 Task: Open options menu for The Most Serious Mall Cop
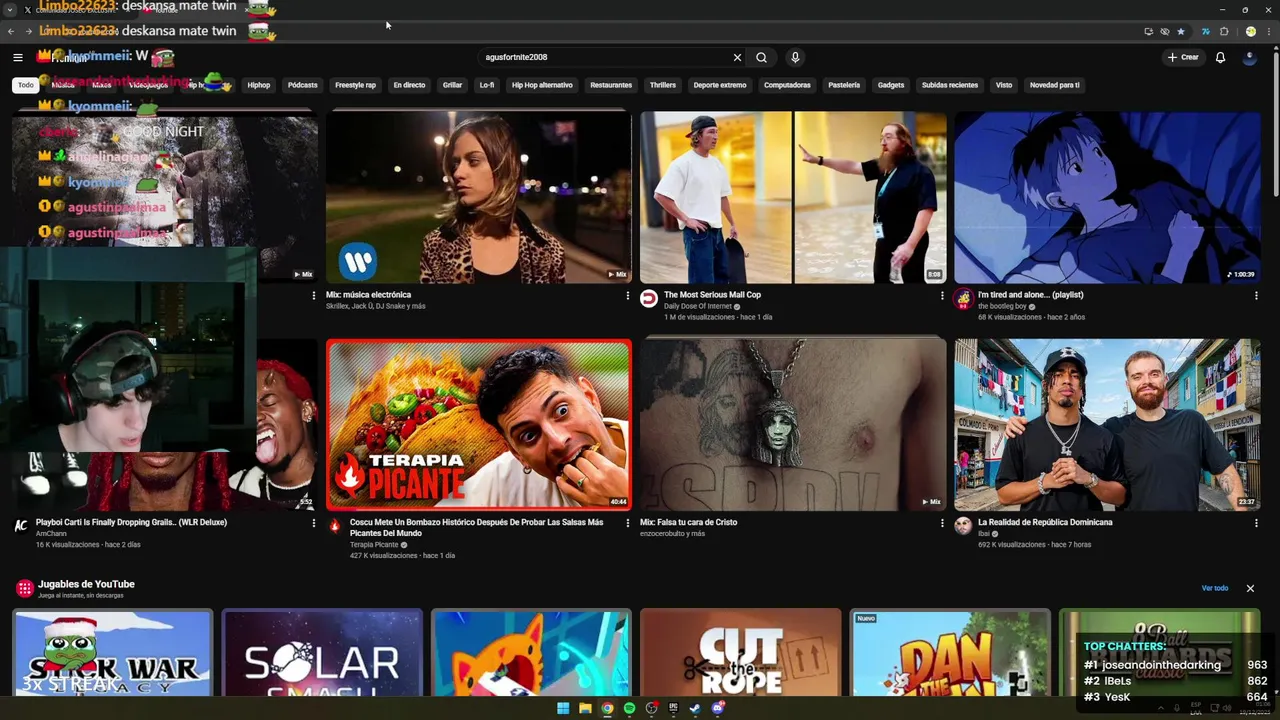942,295
